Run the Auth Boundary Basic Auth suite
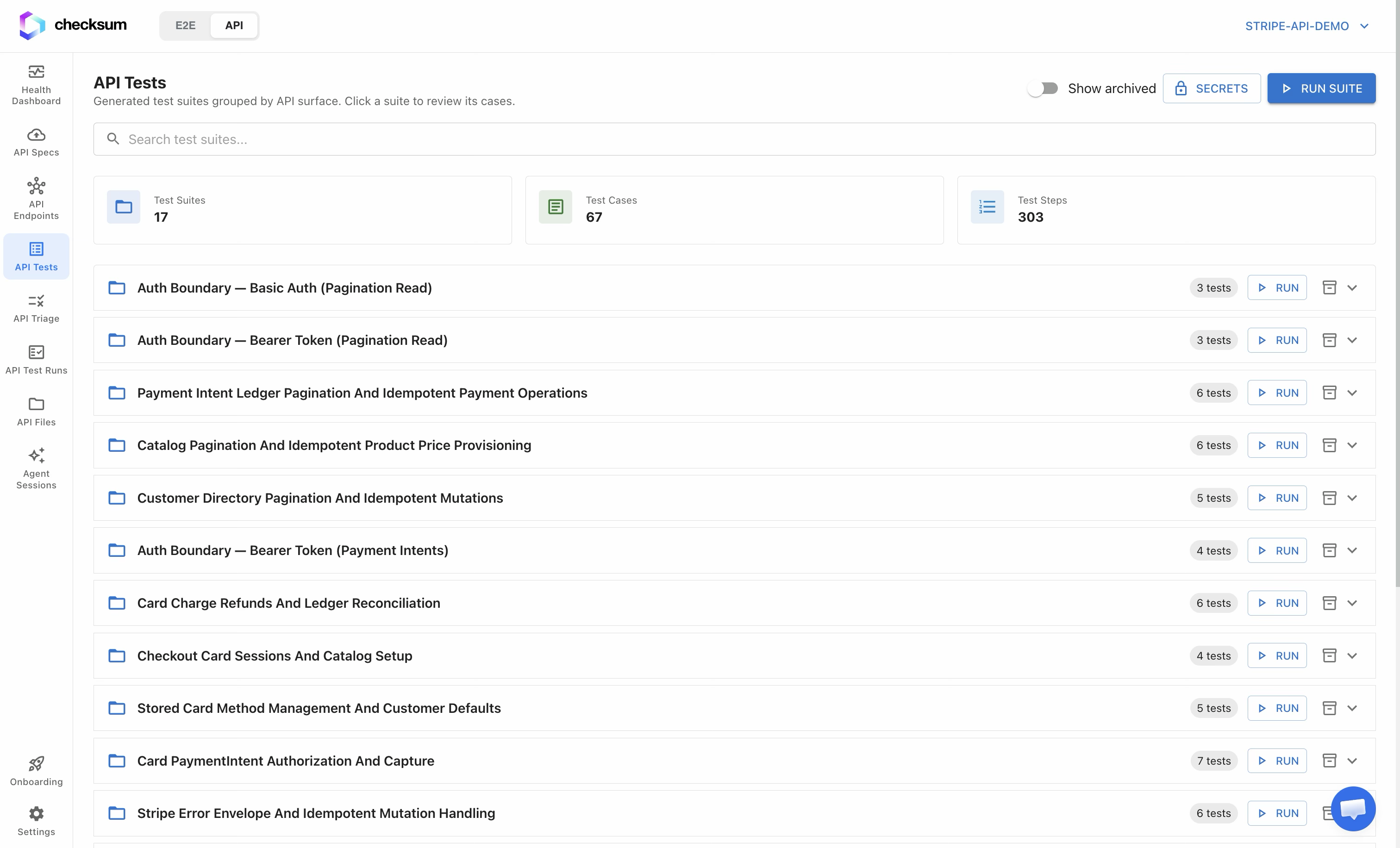 coord(1277,287)
